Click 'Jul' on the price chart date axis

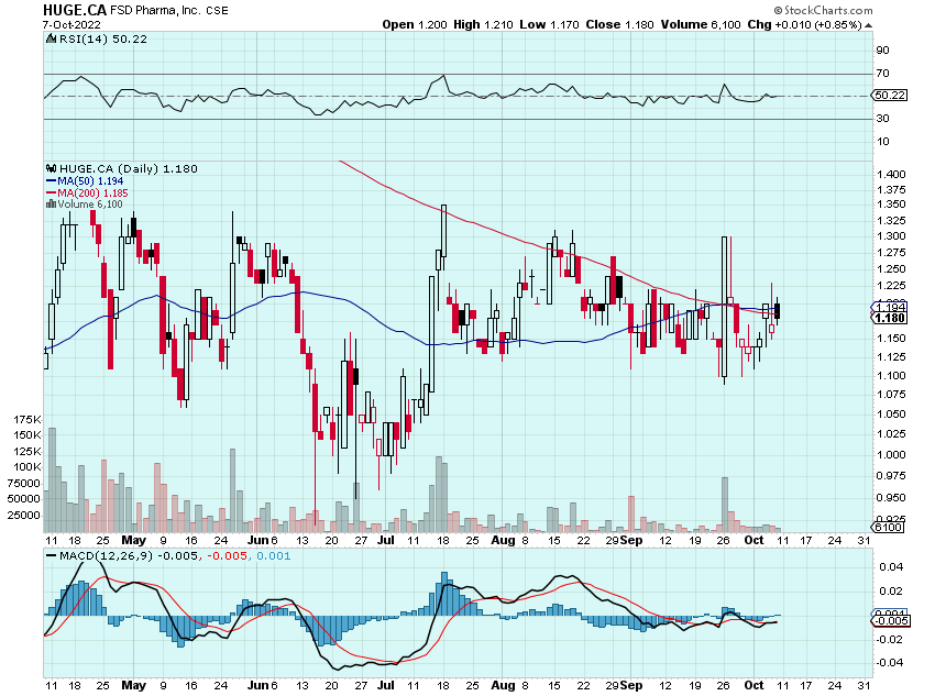(x=386, y=540)
